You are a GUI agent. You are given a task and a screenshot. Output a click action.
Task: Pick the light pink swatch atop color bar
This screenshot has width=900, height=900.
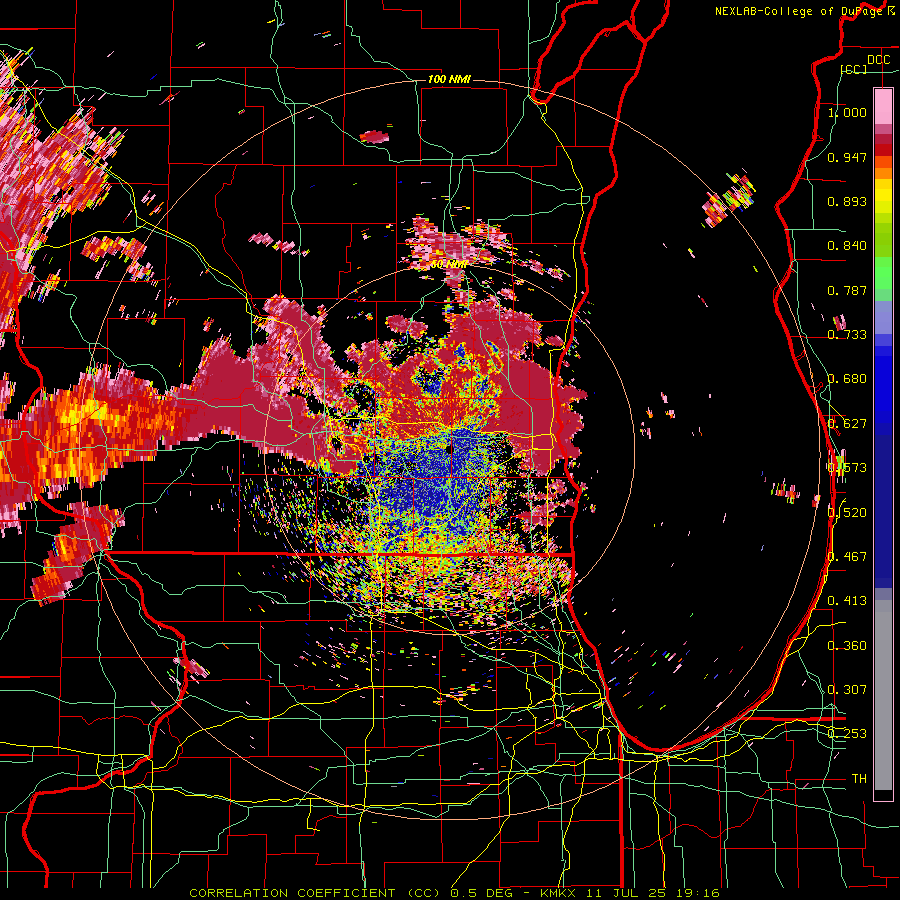[883, 107]
